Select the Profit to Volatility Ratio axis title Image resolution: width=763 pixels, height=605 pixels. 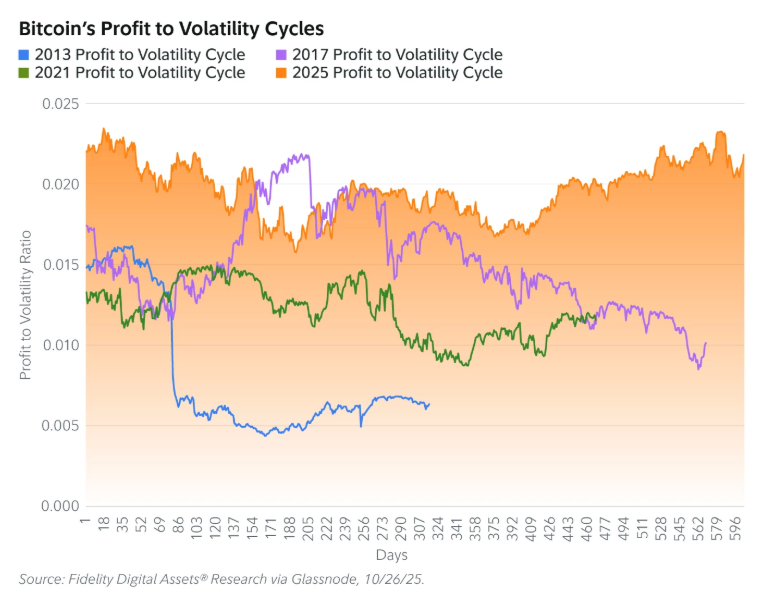tap(27, 304)
